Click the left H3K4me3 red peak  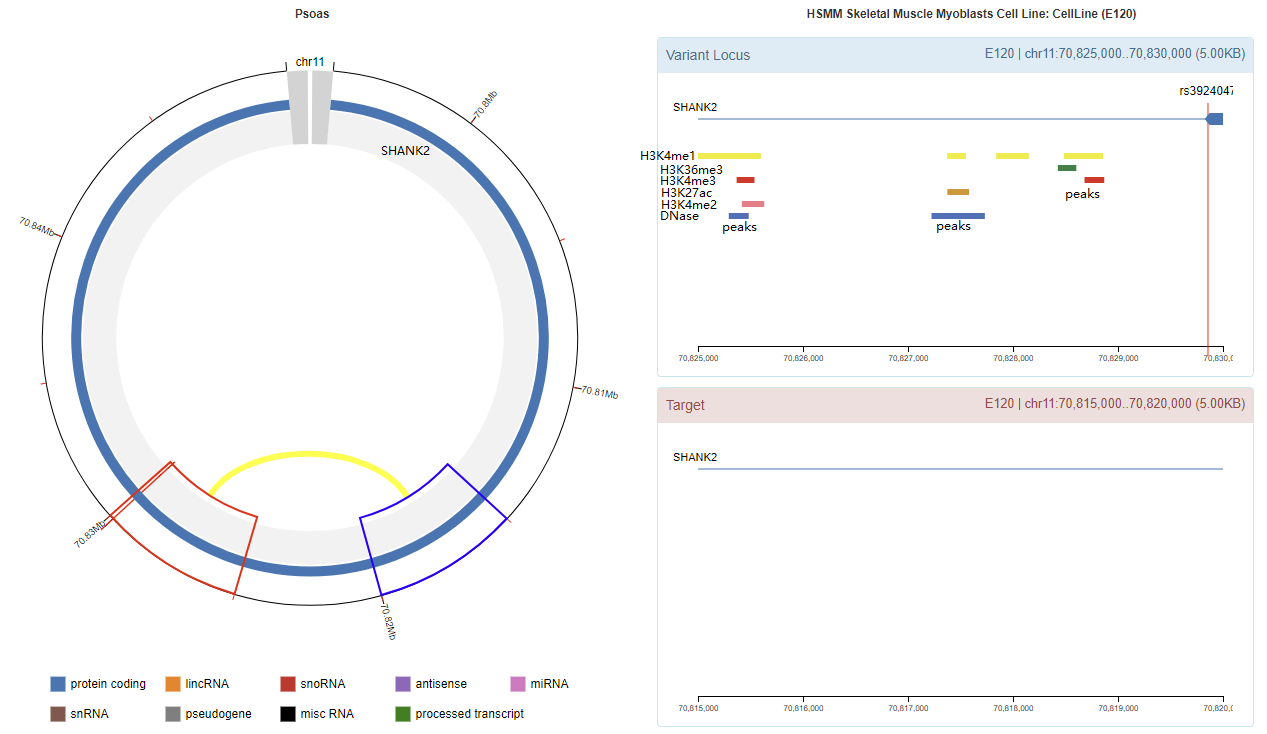pos(745,180)
